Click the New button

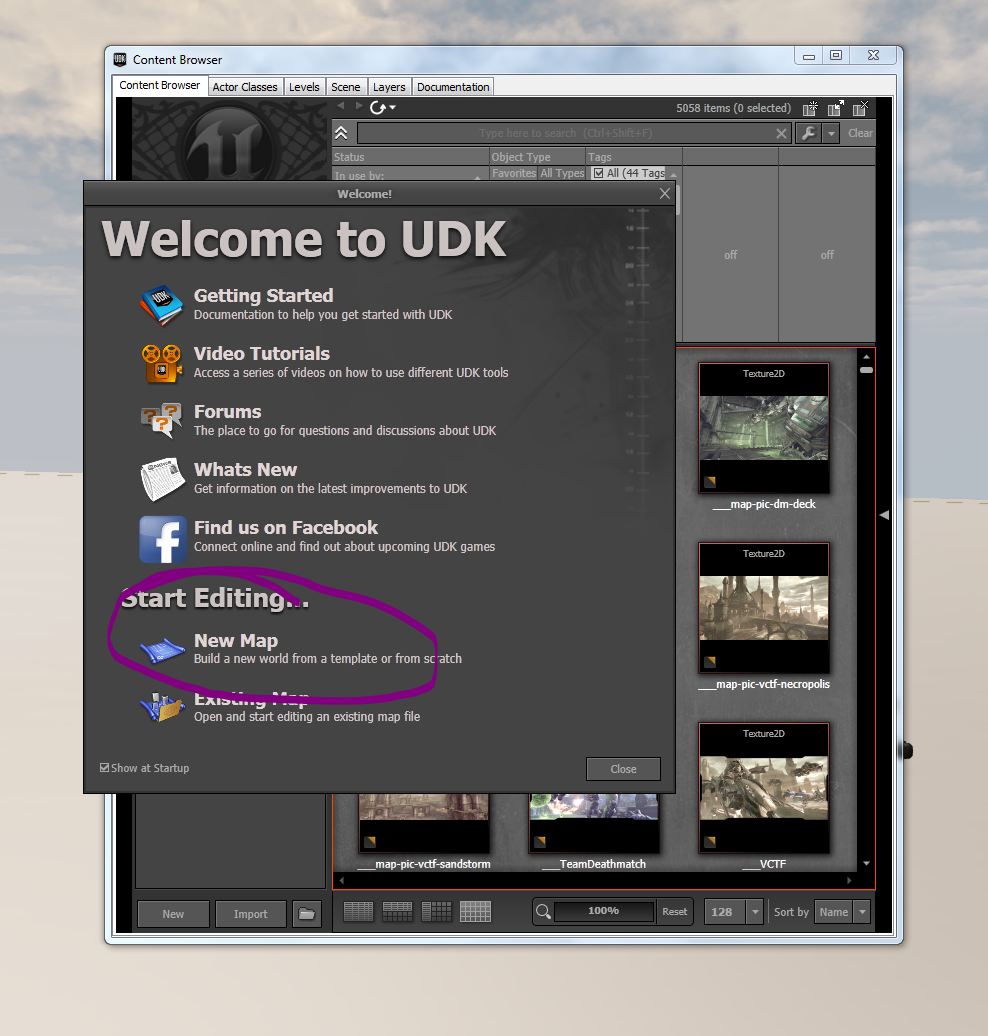point(173,914)
